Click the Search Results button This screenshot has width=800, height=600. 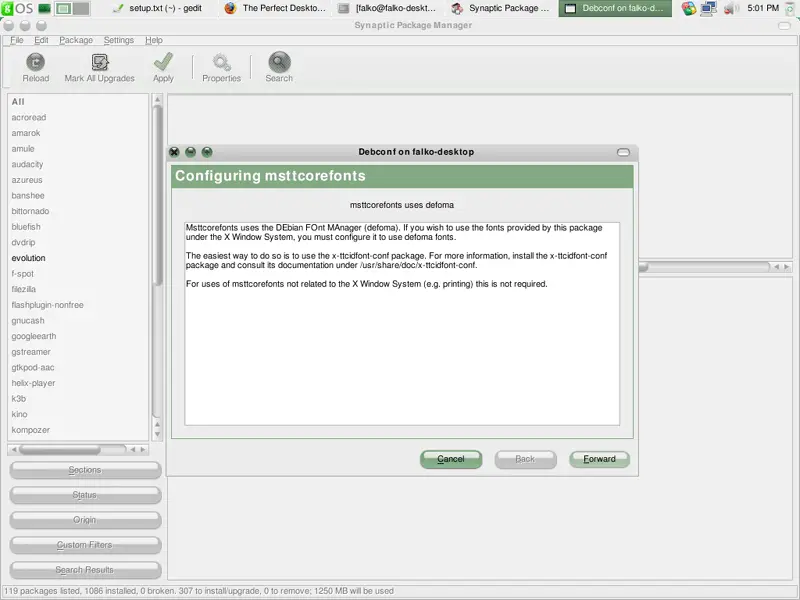(x=85, y=570)
